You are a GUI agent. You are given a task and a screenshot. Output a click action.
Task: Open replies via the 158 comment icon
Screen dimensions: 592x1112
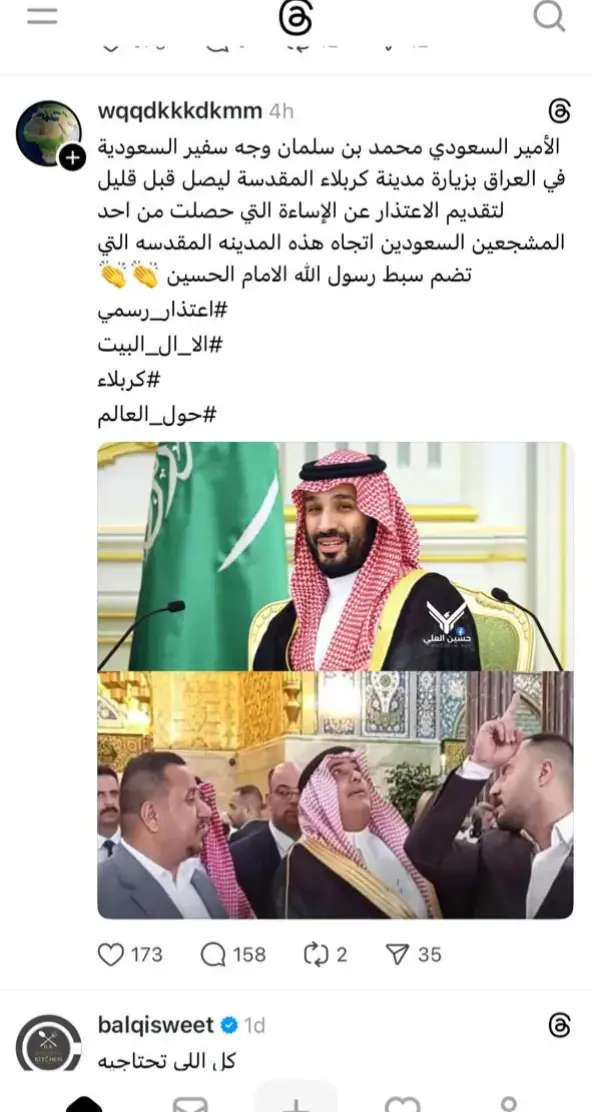tap(213, 955)
